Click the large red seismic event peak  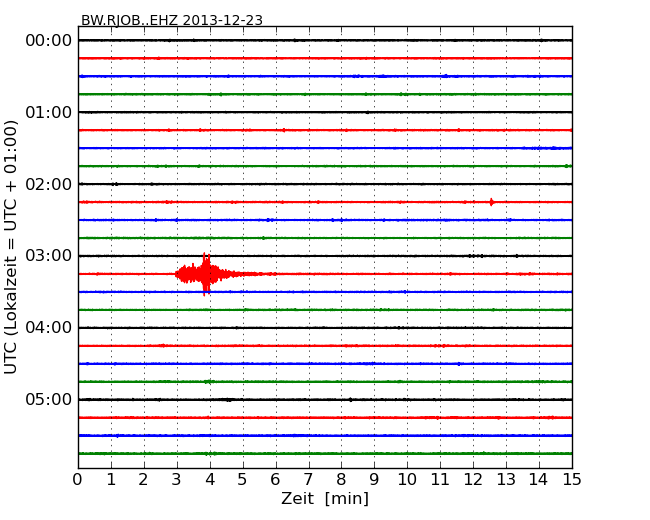(206, 274)
